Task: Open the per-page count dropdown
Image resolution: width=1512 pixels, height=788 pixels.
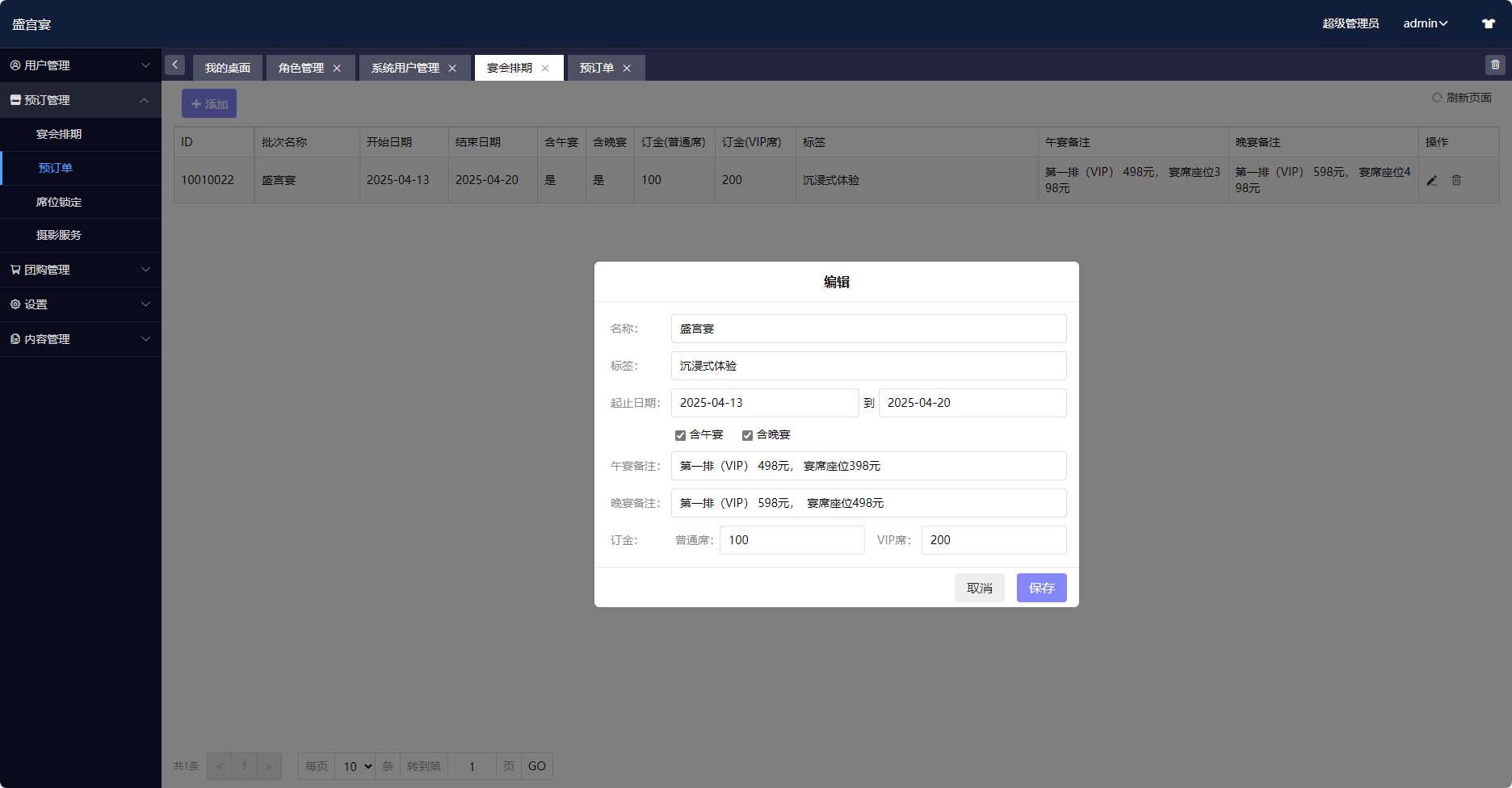Action: 355,766
